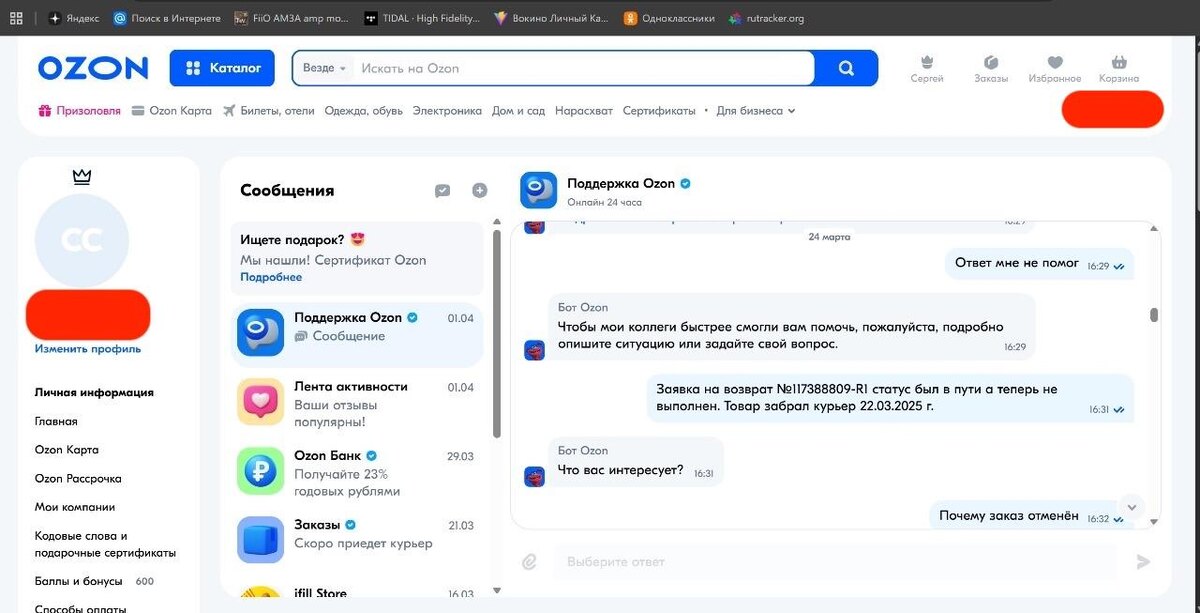Click the chat window scrollbar thumb
The image size is (1200, 613).
1154,315
